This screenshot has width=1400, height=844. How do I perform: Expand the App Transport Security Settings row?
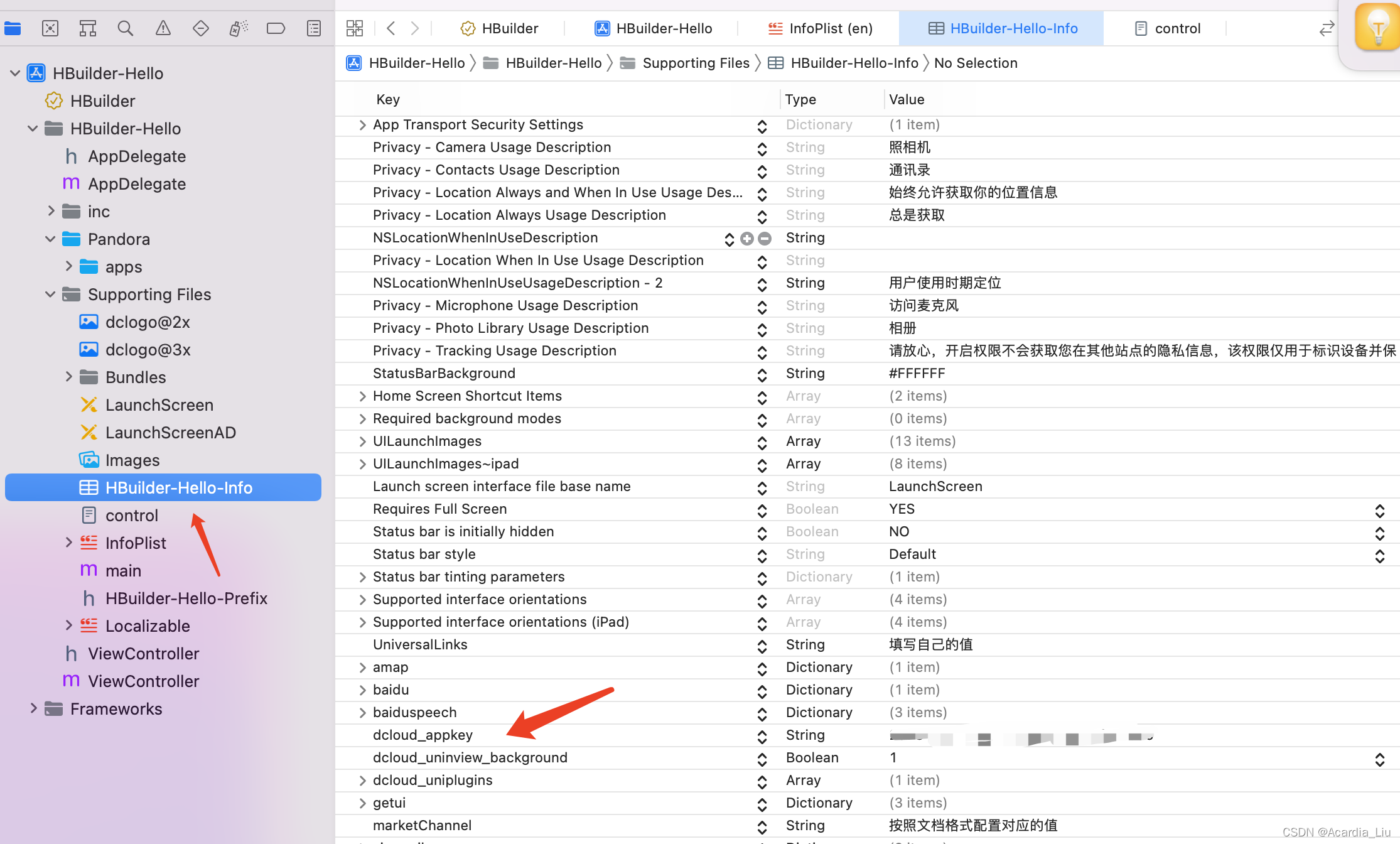[x=363, y=124]
